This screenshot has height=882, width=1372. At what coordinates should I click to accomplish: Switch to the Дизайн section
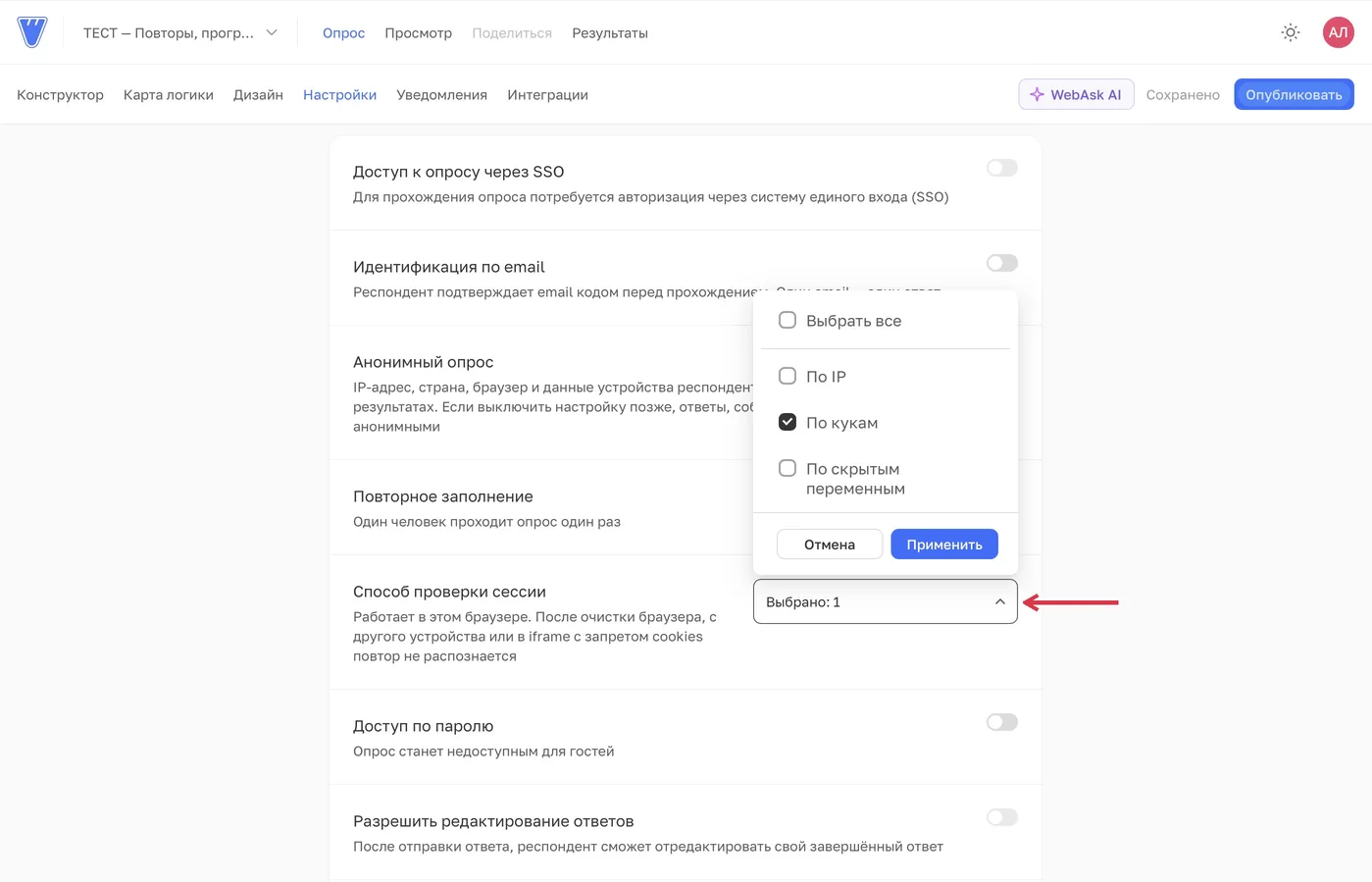pyautogui.click(x=258, y=95)
